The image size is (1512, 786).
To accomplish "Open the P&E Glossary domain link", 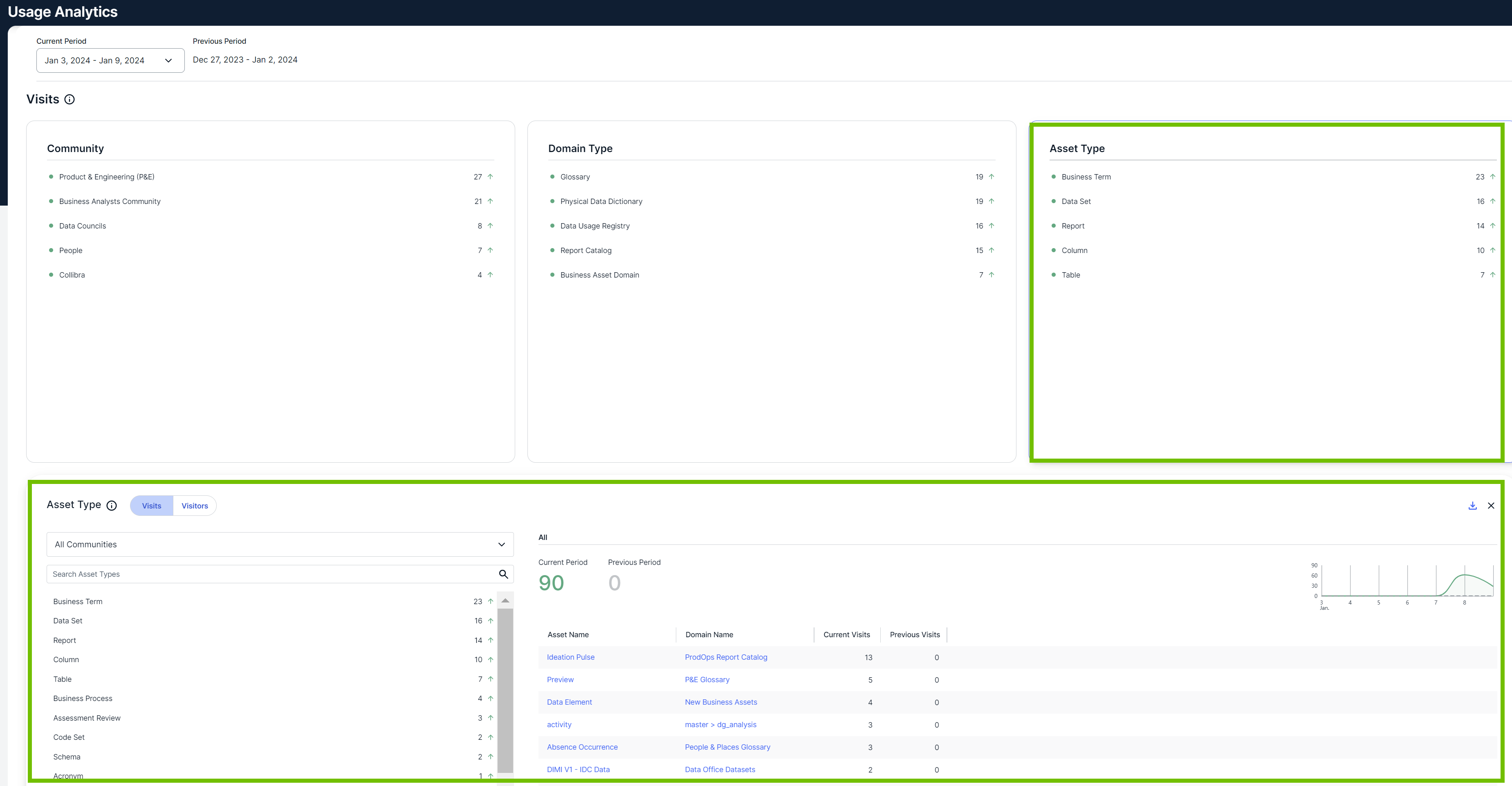I will [707, 680].
